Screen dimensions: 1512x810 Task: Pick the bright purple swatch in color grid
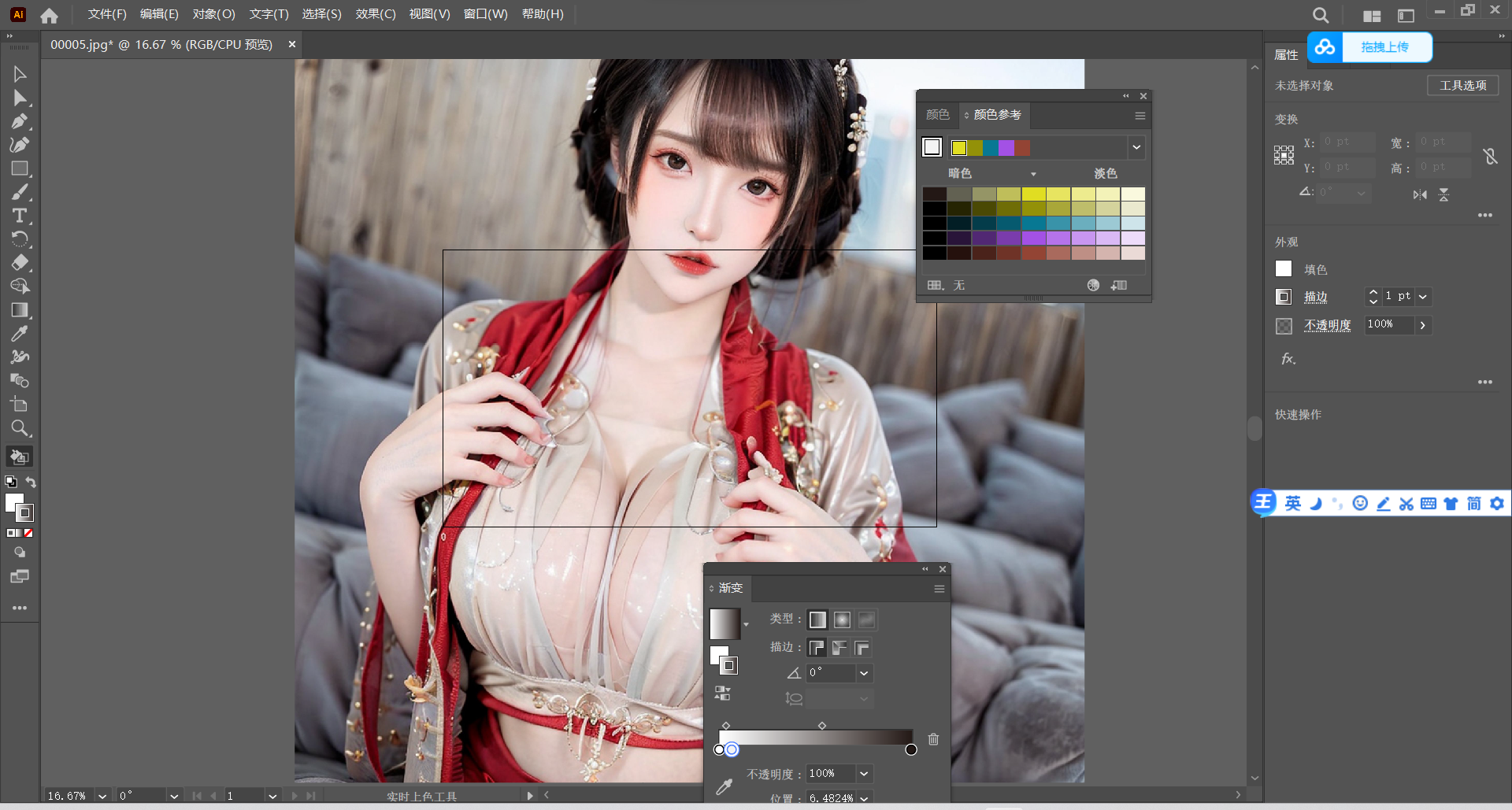point(1033,239)
